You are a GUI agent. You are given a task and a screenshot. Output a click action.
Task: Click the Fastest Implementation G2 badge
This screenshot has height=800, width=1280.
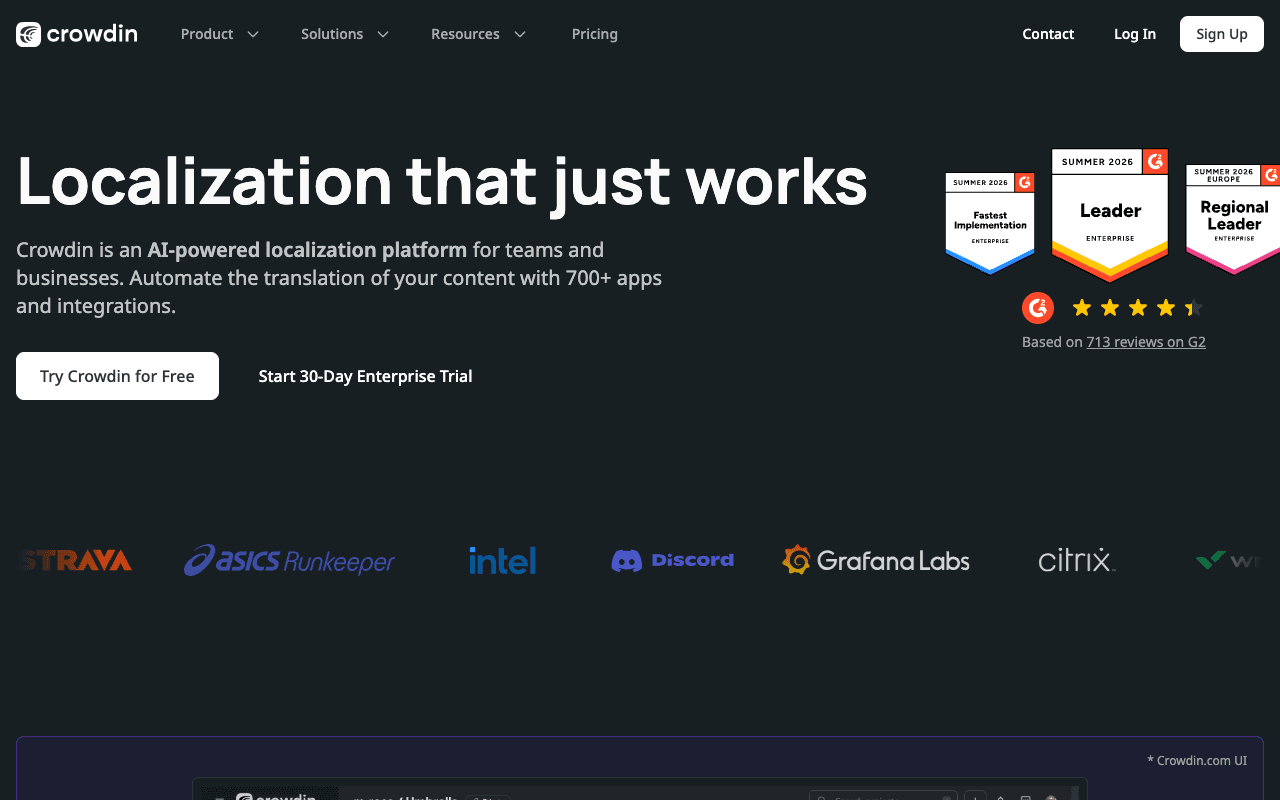[x=990, y=223]
